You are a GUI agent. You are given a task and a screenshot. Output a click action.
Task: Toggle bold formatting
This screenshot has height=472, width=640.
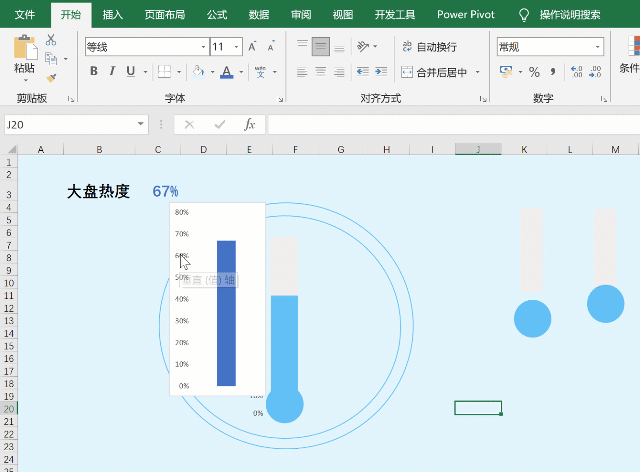(x=94, y=71)
